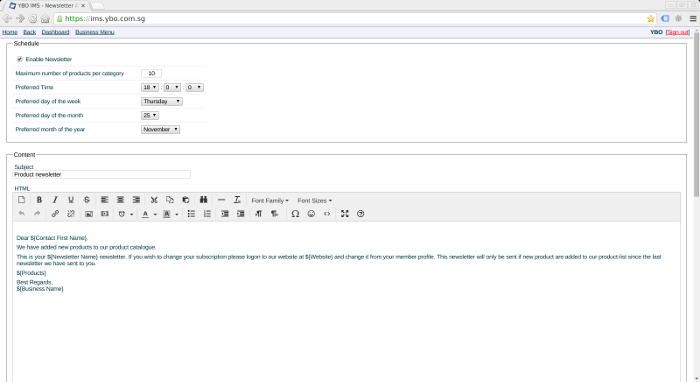
Task: Open emoticons smiley picker
Action: (311, 214)
